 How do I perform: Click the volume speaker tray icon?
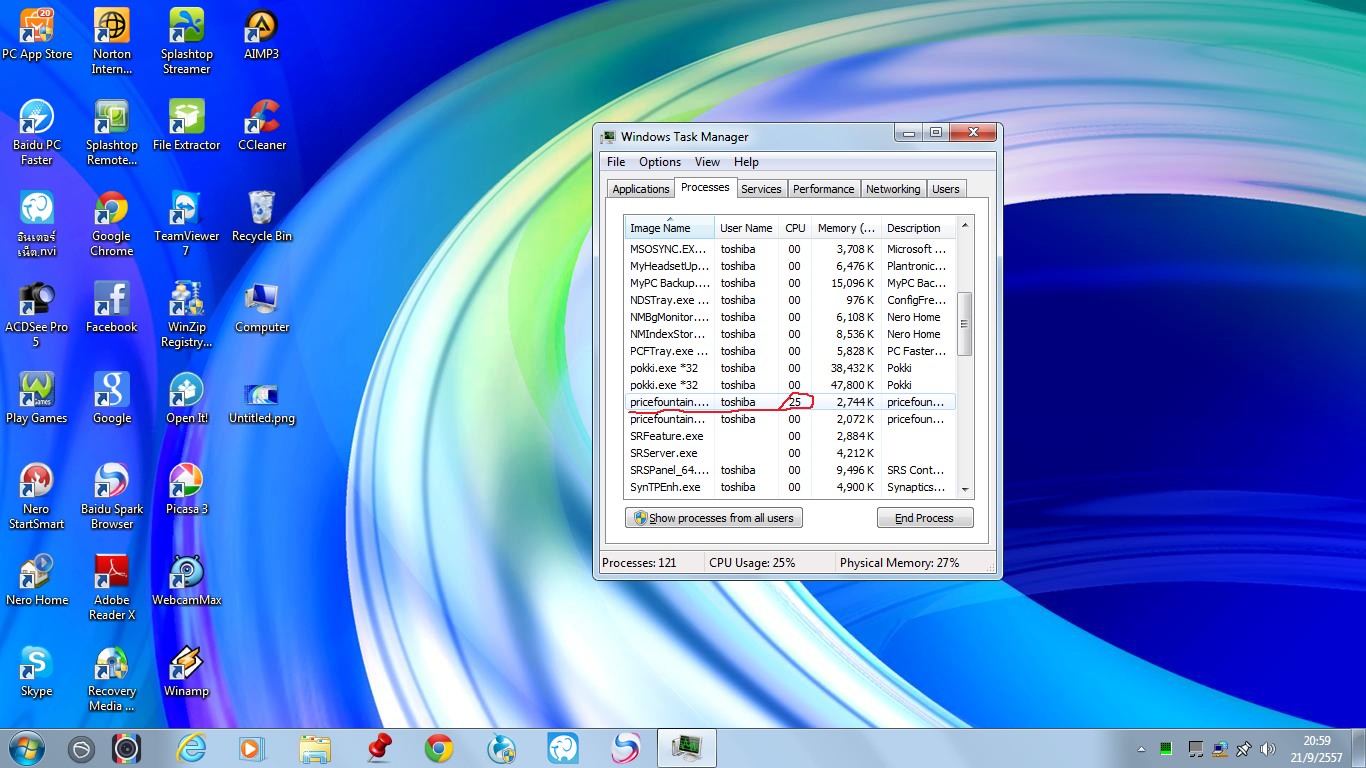(1268, 748)
